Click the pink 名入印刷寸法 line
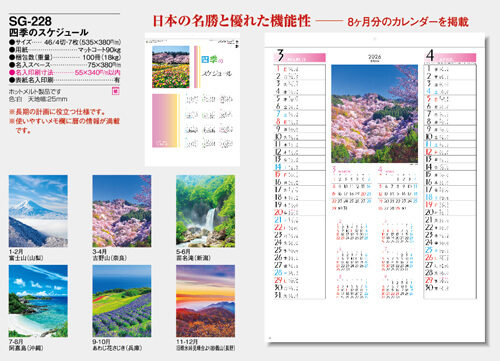Viewport: 500px width, 361px height. click(65, 72)
